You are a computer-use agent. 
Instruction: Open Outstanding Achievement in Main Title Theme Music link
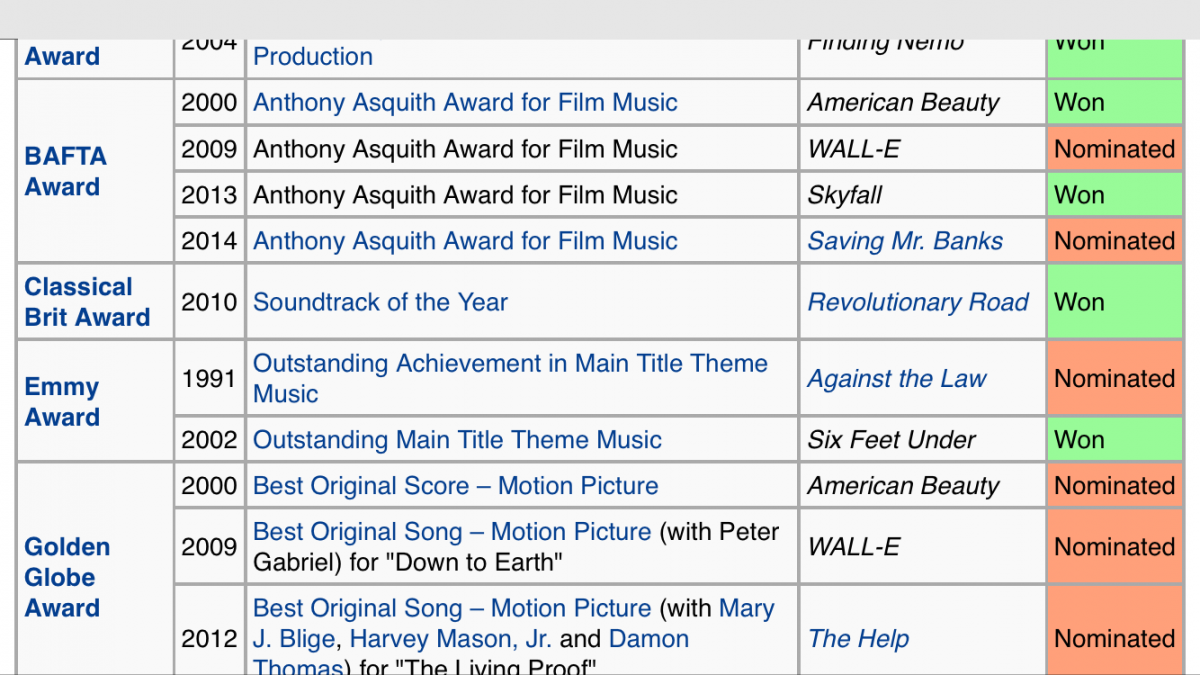510,378
